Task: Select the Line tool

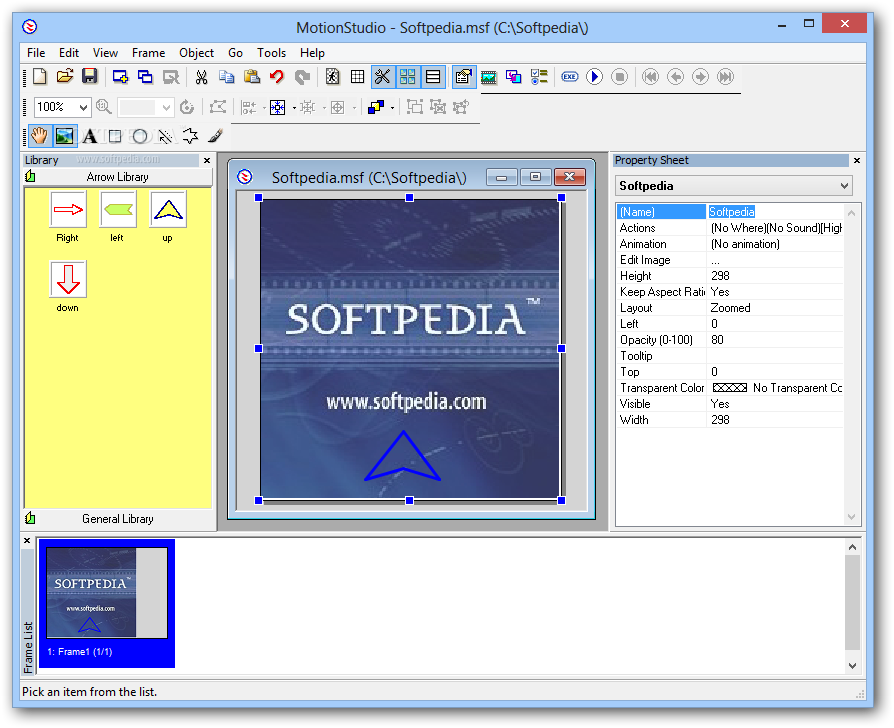Action: coord(165,136)
